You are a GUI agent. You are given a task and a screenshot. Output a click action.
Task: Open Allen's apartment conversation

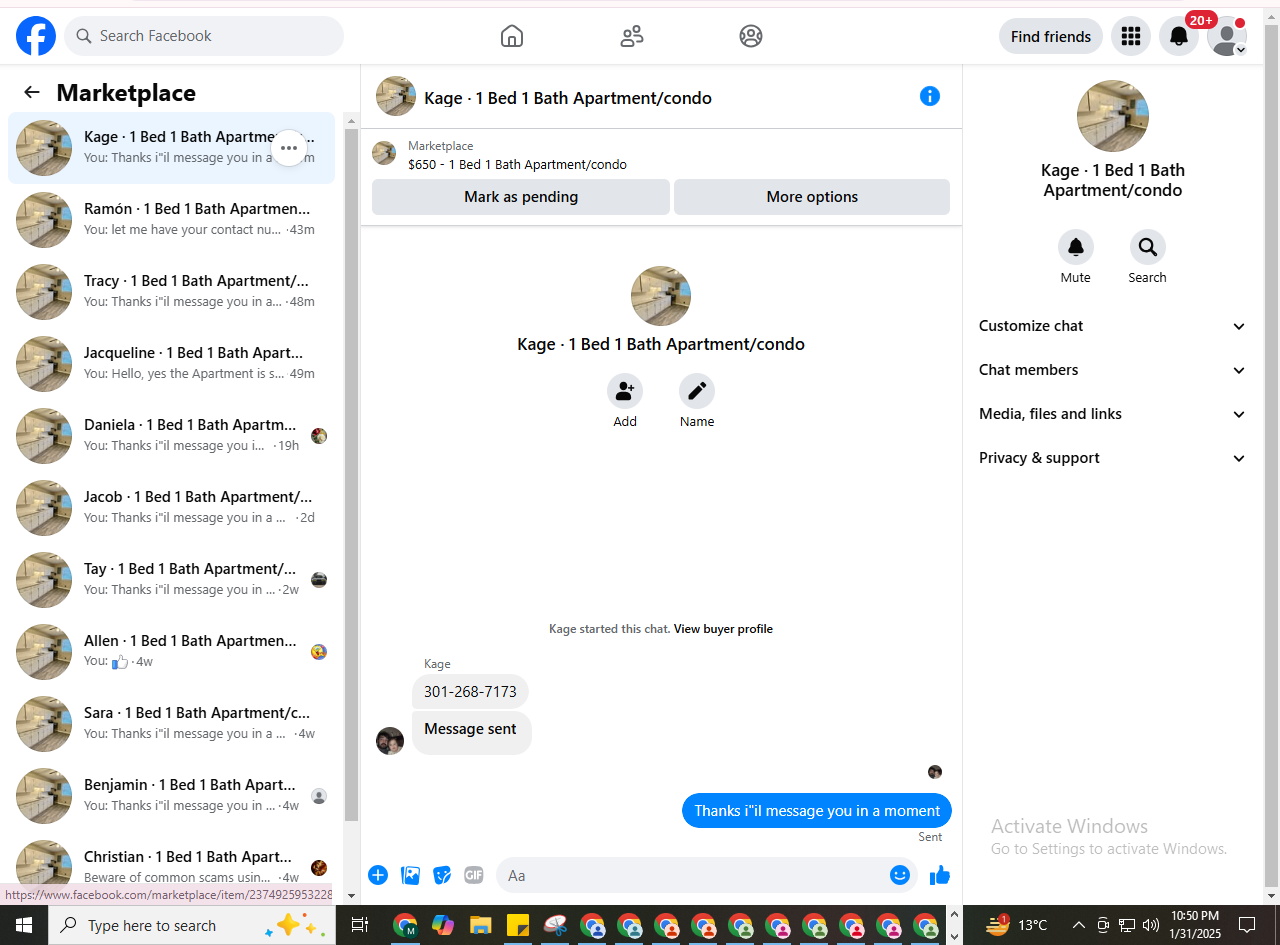[171, 652]
